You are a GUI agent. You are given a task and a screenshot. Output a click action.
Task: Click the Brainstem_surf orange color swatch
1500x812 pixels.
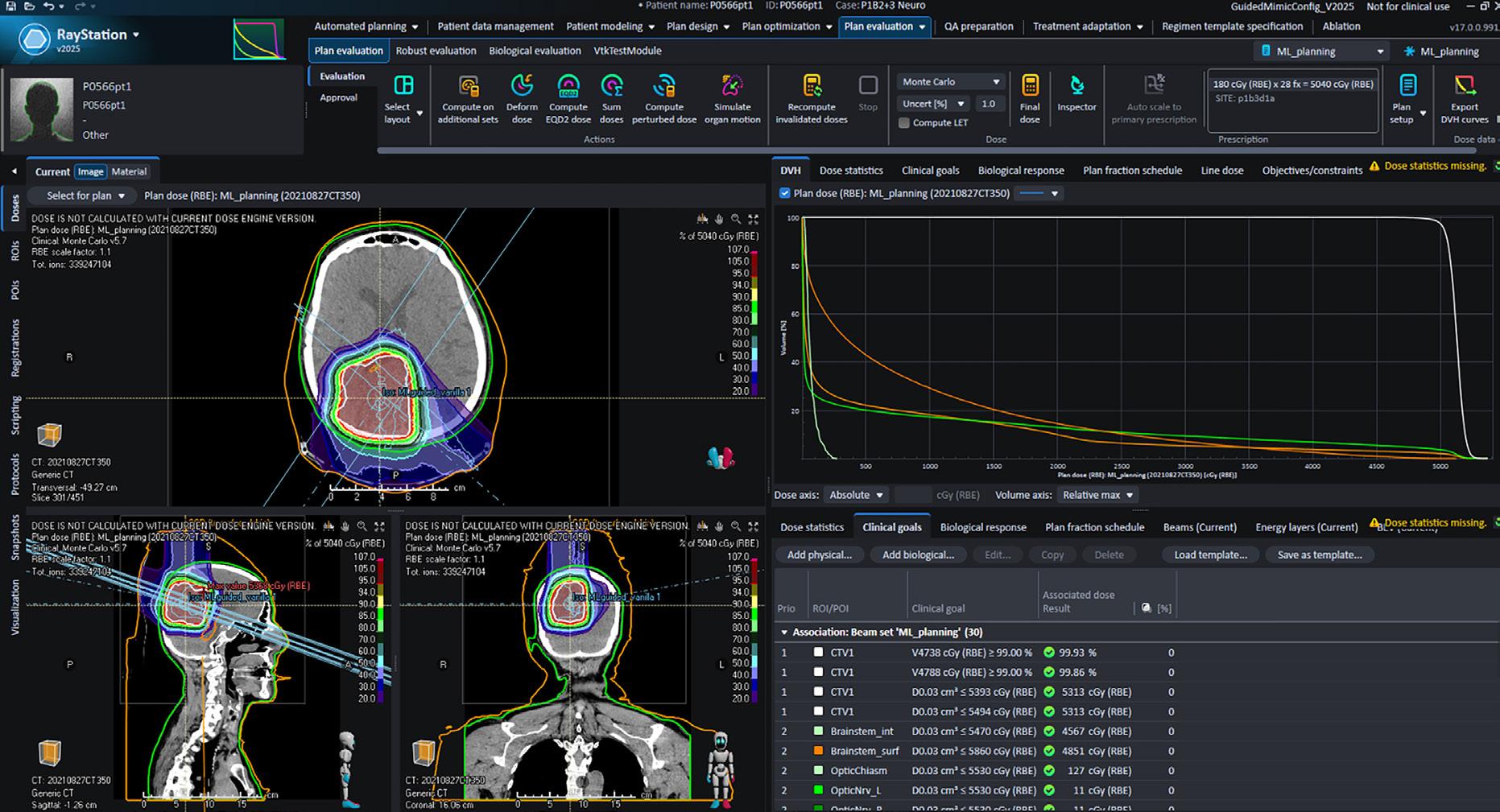818,751
